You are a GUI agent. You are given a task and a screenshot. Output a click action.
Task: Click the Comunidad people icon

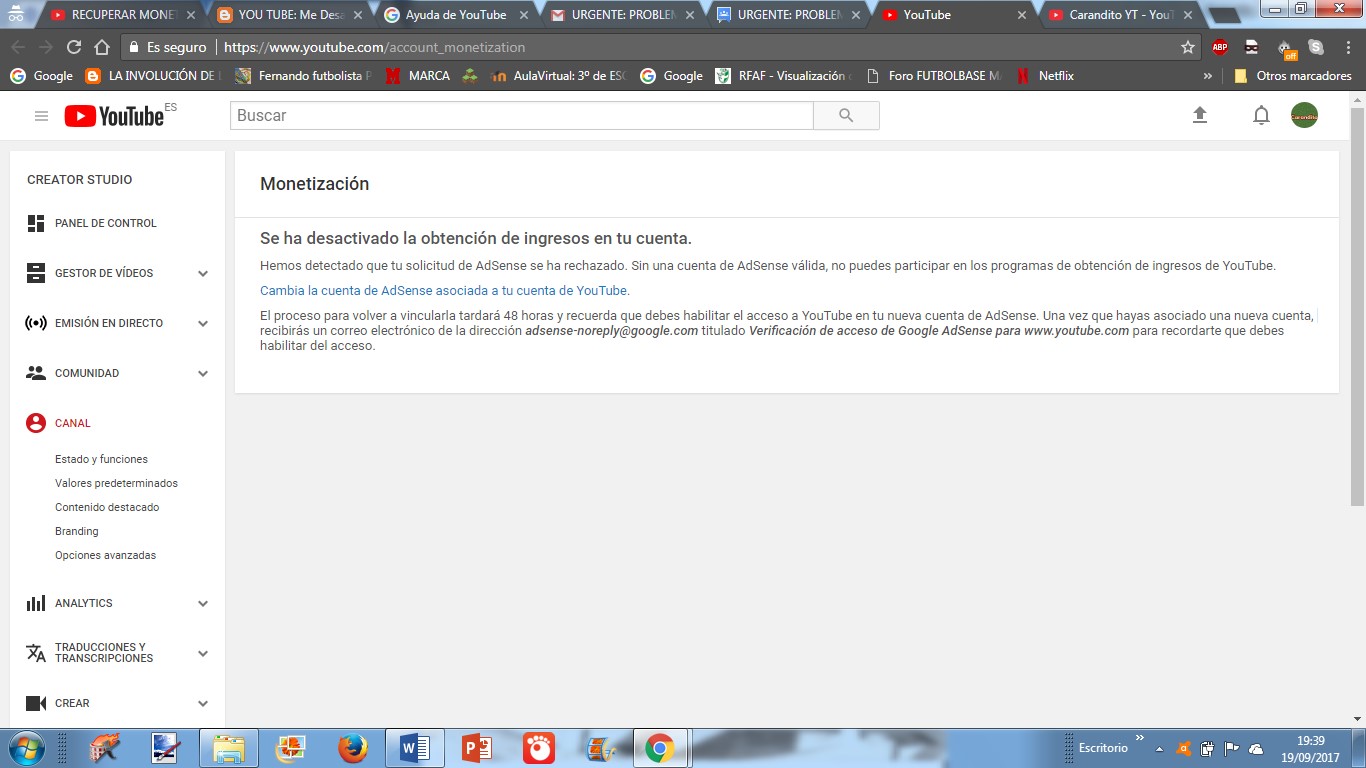click(x=36, y=373)
